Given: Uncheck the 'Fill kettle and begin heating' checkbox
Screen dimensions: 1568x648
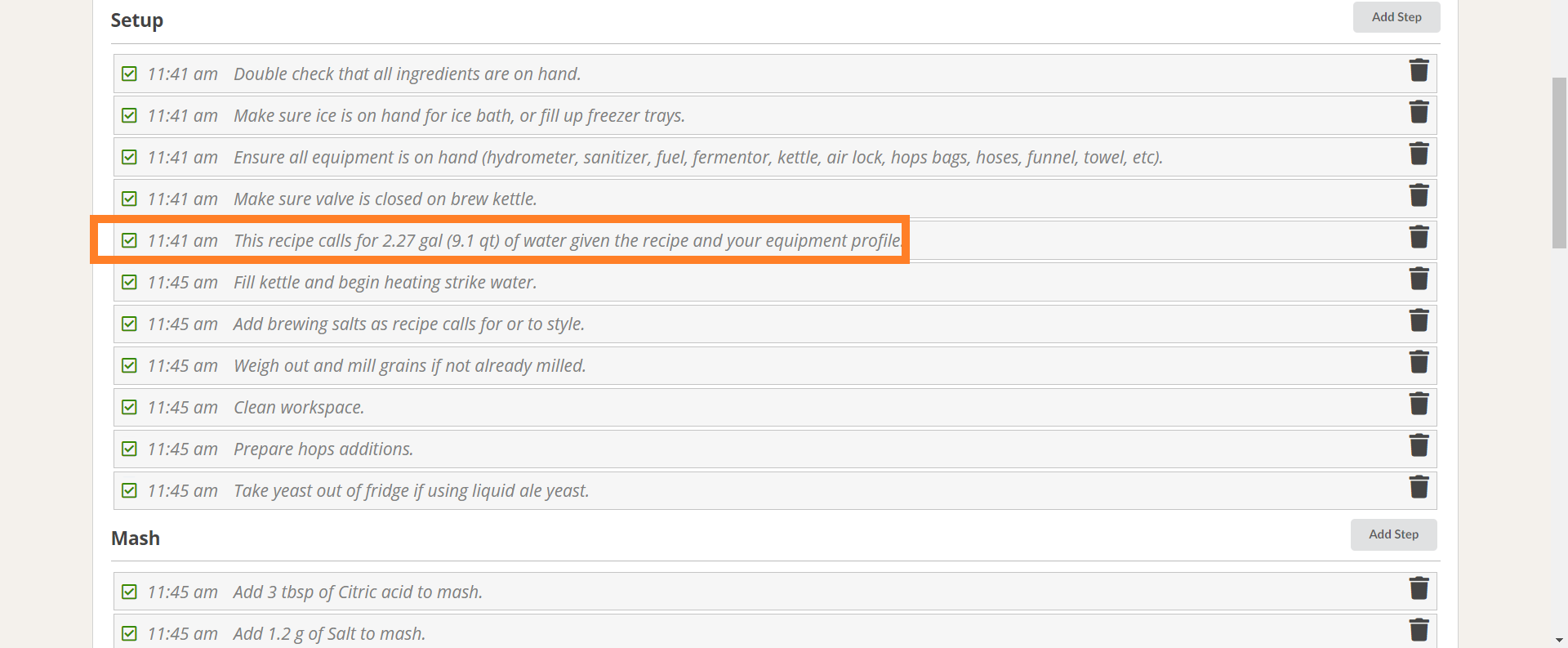Looking at the screenshot, I should 129,282.
